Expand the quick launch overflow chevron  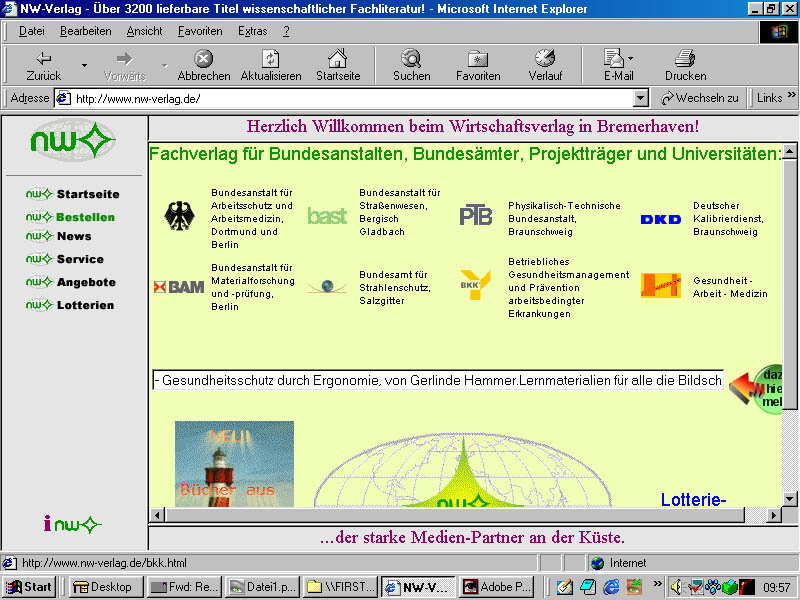pyautogui.click(x=657, y=584)
